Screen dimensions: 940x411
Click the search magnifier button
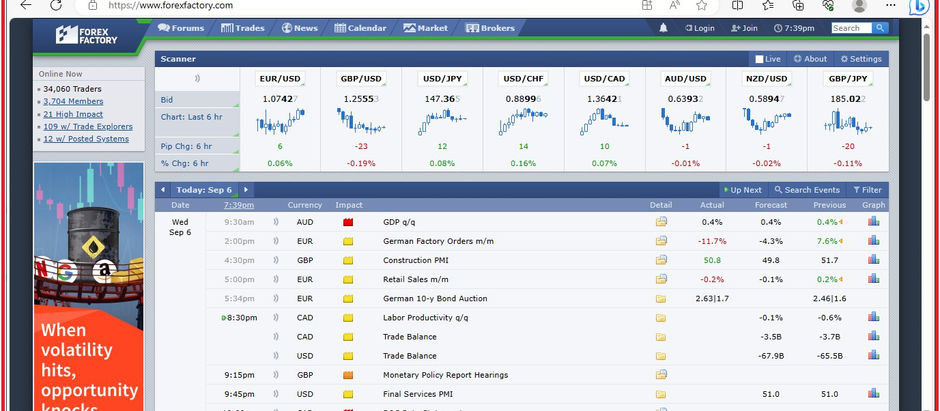[x=880, y=28]
